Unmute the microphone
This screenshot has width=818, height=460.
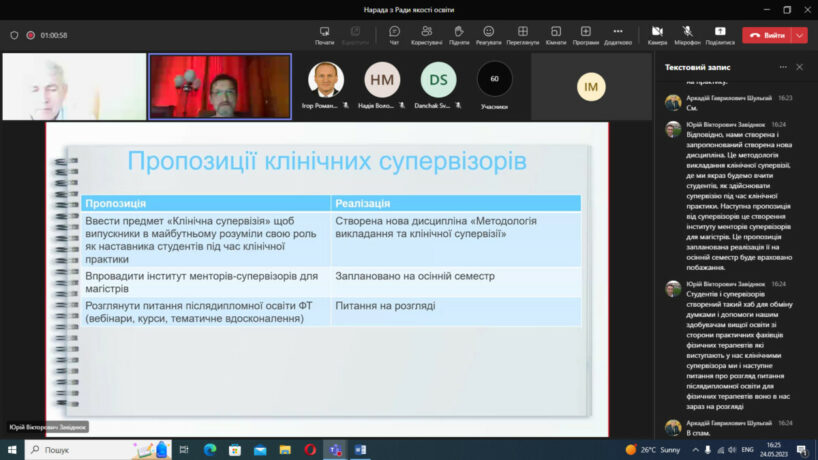(687, 35)
